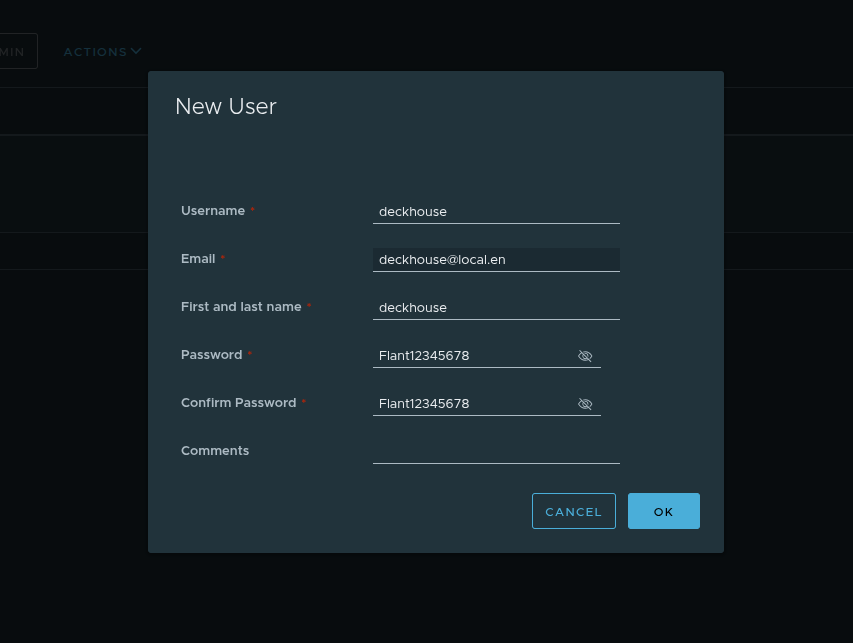Switch to the ADMIN tab
The width and height of the screenshot is (853, 643).
tap(12, 51)
